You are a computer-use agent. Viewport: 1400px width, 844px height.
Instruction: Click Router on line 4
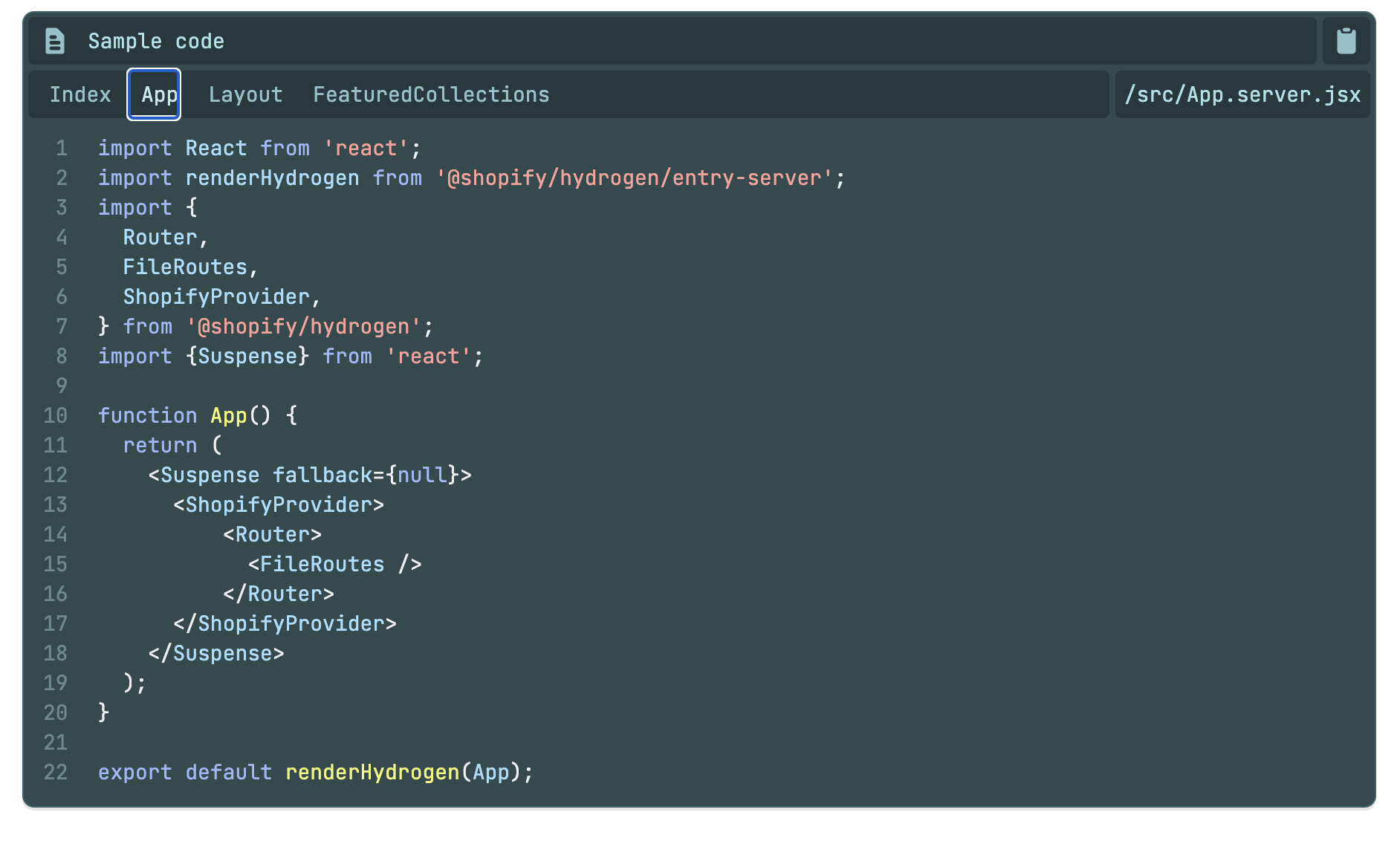click(x=160, y=237)
